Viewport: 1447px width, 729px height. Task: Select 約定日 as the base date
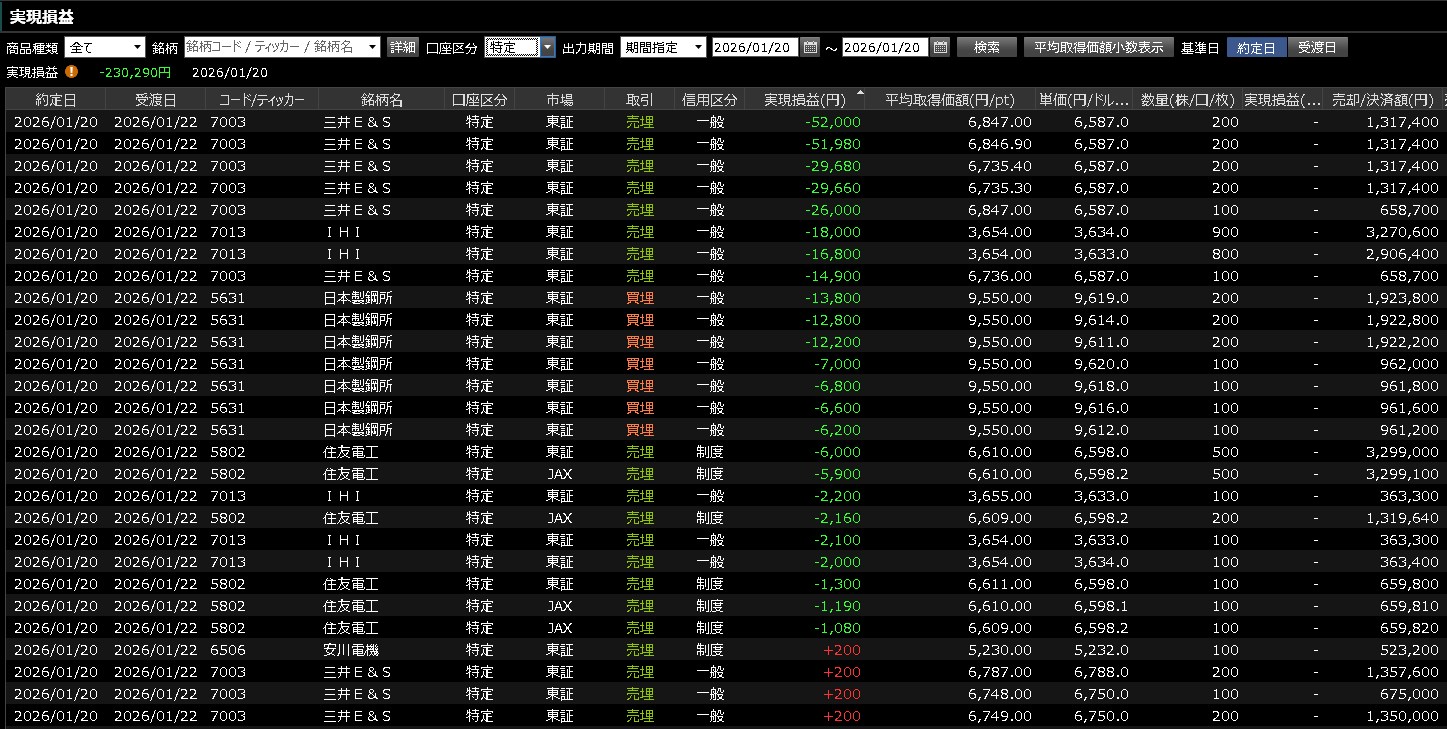pos(1256,47)
